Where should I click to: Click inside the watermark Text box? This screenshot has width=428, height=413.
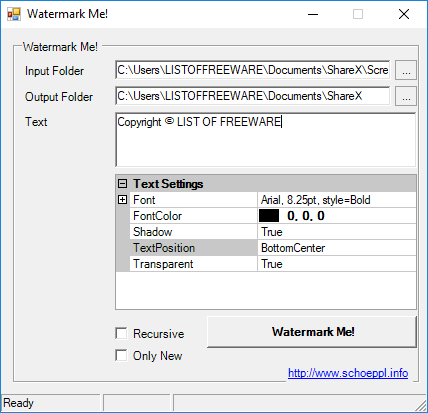(266, 140)
